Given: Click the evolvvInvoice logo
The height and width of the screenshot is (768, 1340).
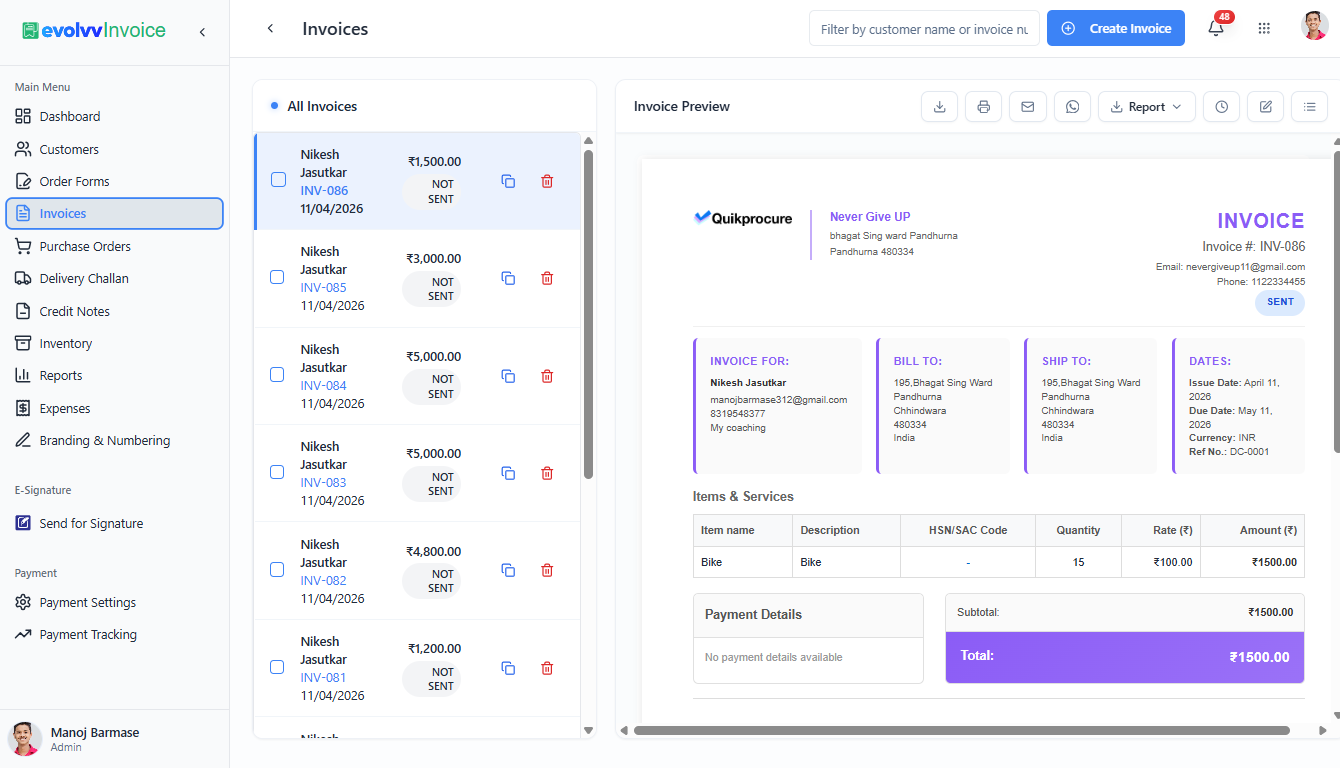Looking at the screenshot, I should pos(94,31).
